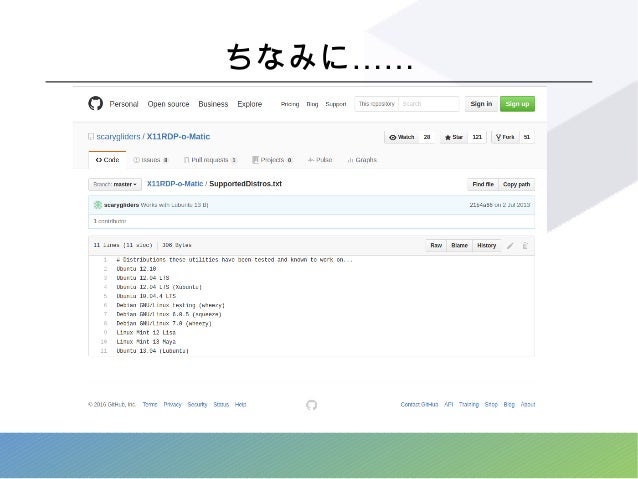Viewport: 638px width, 479px height.
Task: Open the Contact GitHub footer link
Action: [420, 405]
